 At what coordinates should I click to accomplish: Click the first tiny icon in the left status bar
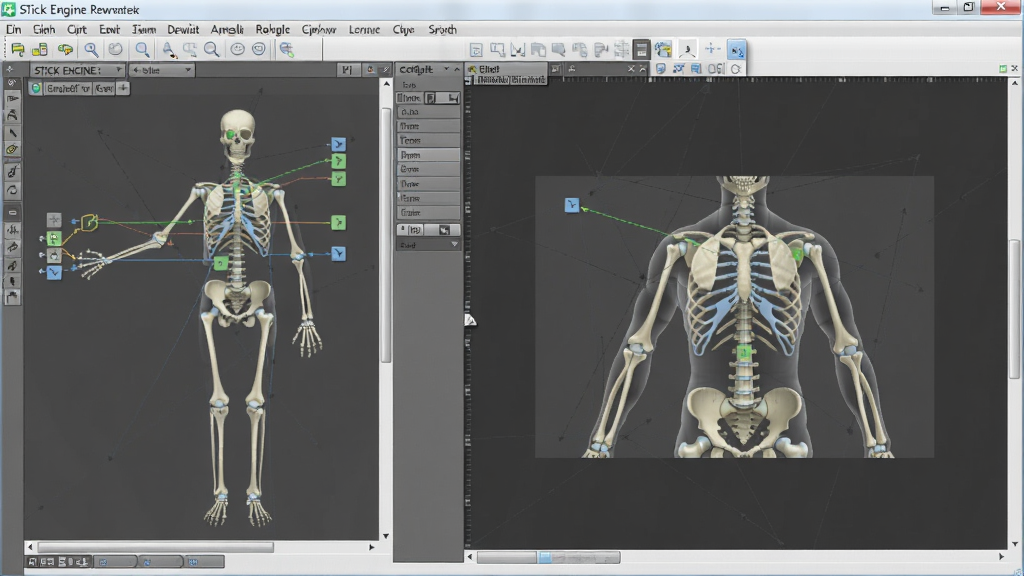click(x=33, y=562)
